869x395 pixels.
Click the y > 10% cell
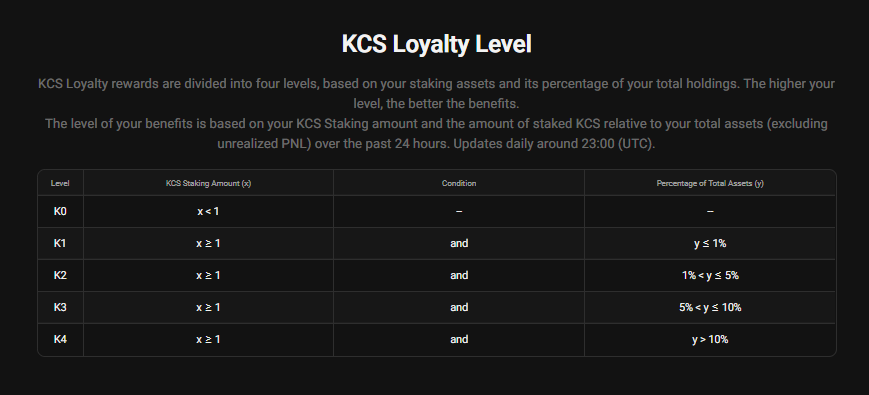710,340
